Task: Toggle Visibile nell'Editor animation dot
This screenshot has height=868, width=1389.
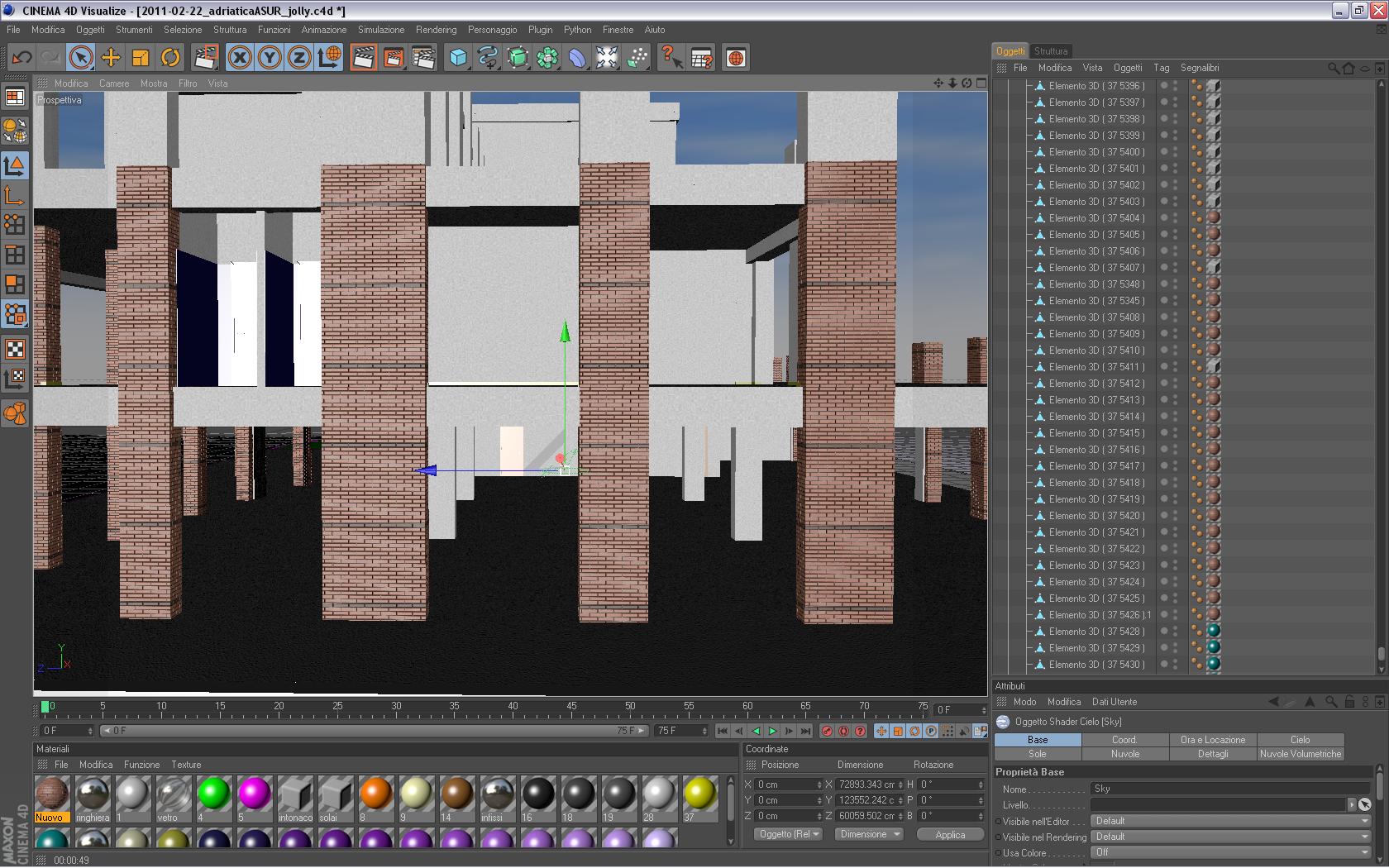Action: point(999,822)
